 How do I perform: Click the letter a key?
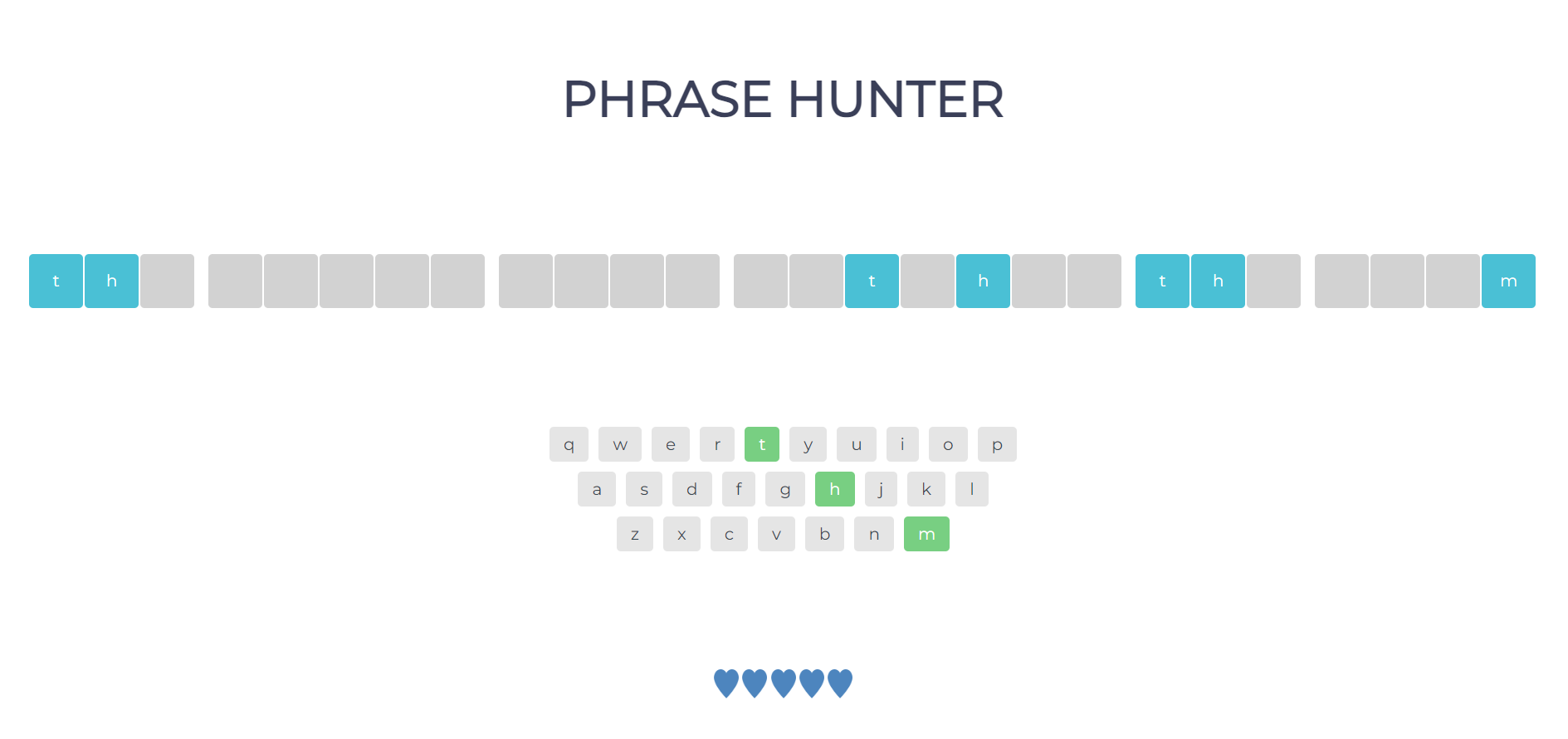click(597, 489)
